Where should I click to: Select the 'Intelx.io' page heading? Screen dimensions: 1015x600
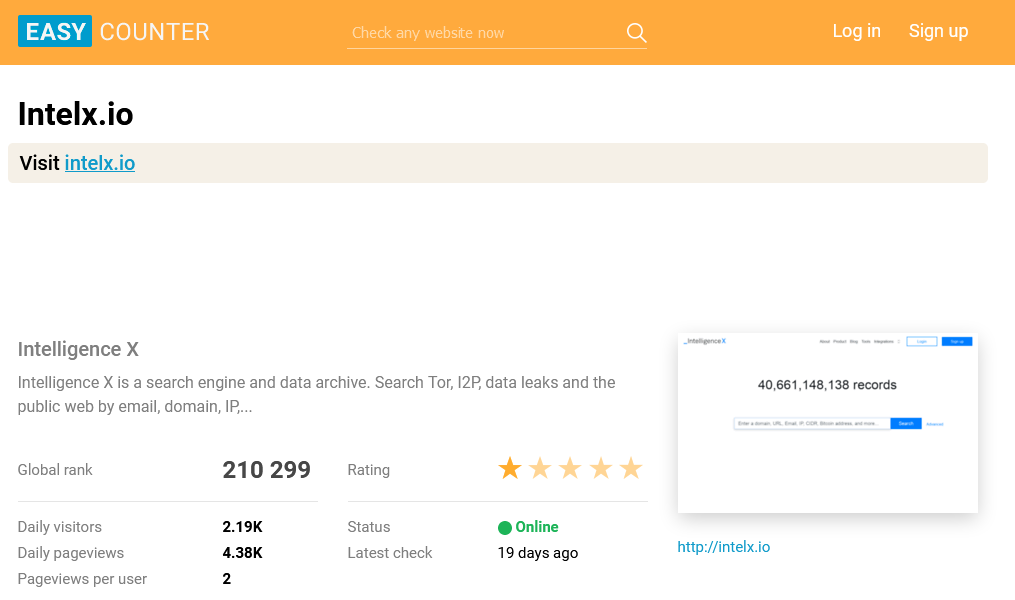(x=76, y=114)
